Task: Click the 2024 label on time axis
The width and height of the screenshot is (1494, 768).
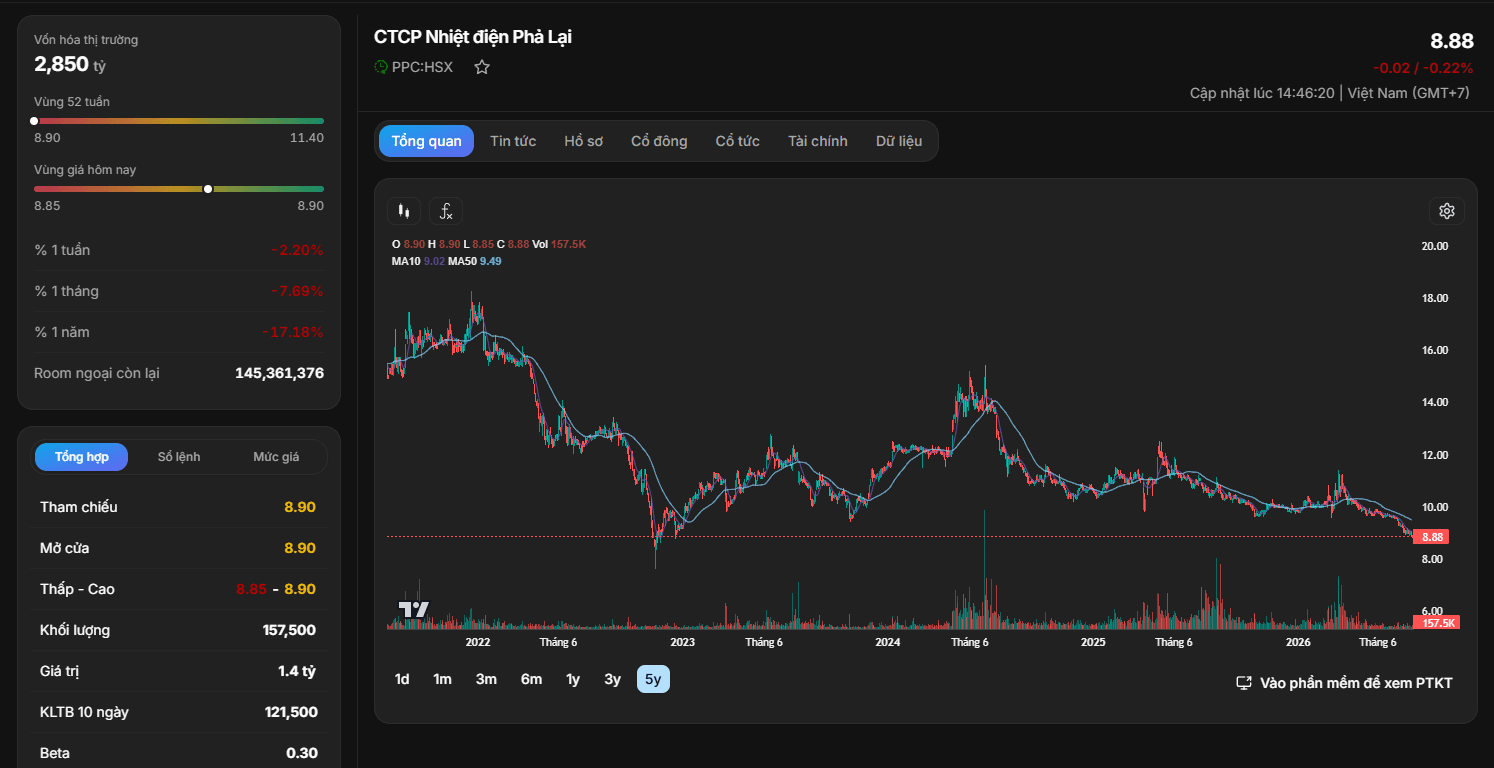Action: pyautogui.click(x=887, y=642)
